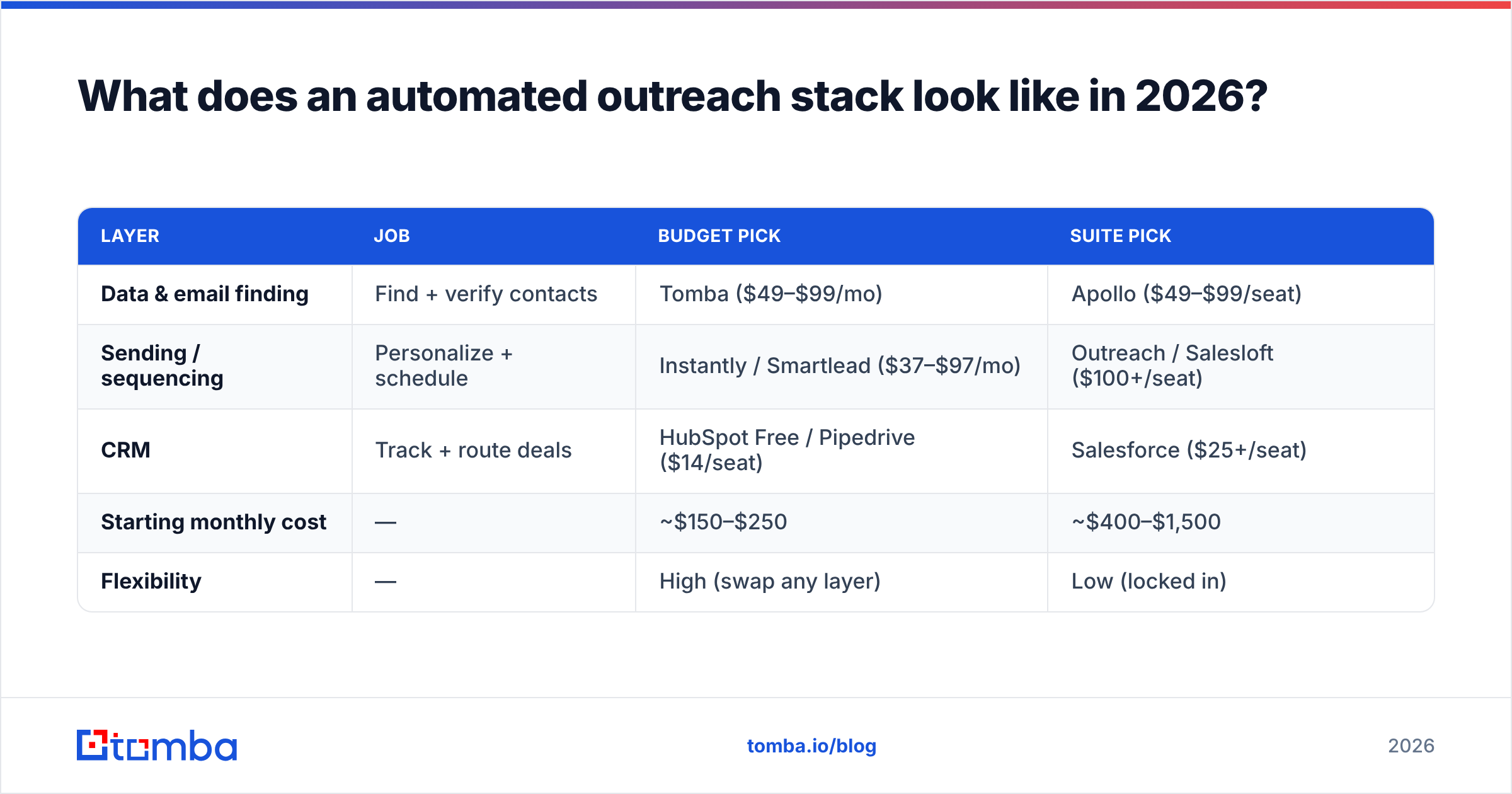Click the Tomba logo in the footer
Screen dimensions: 1512x794
point(157,745)
